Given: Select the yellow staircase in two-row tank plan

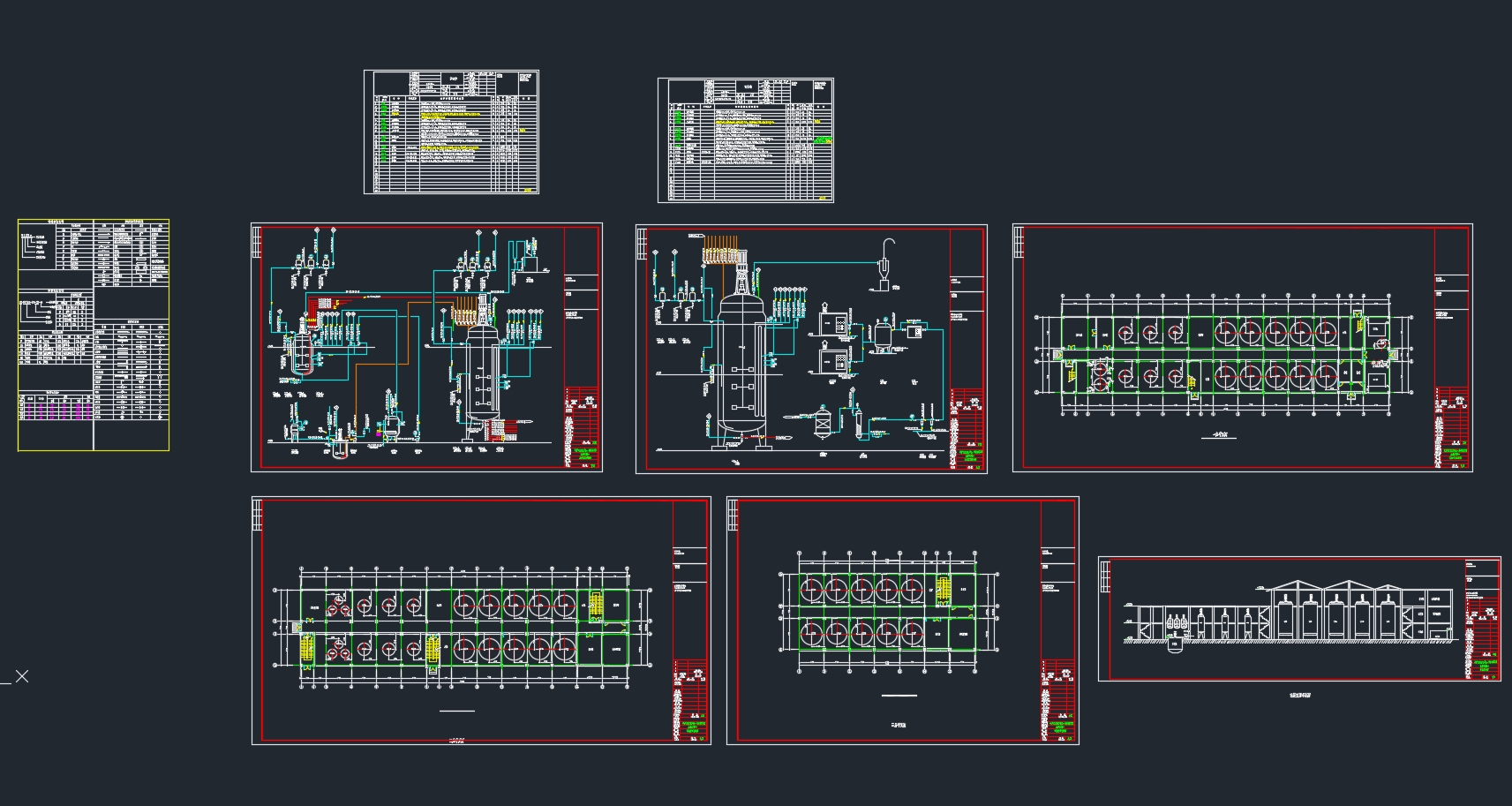Looking at the screenshot, I should tap(943, 591).
